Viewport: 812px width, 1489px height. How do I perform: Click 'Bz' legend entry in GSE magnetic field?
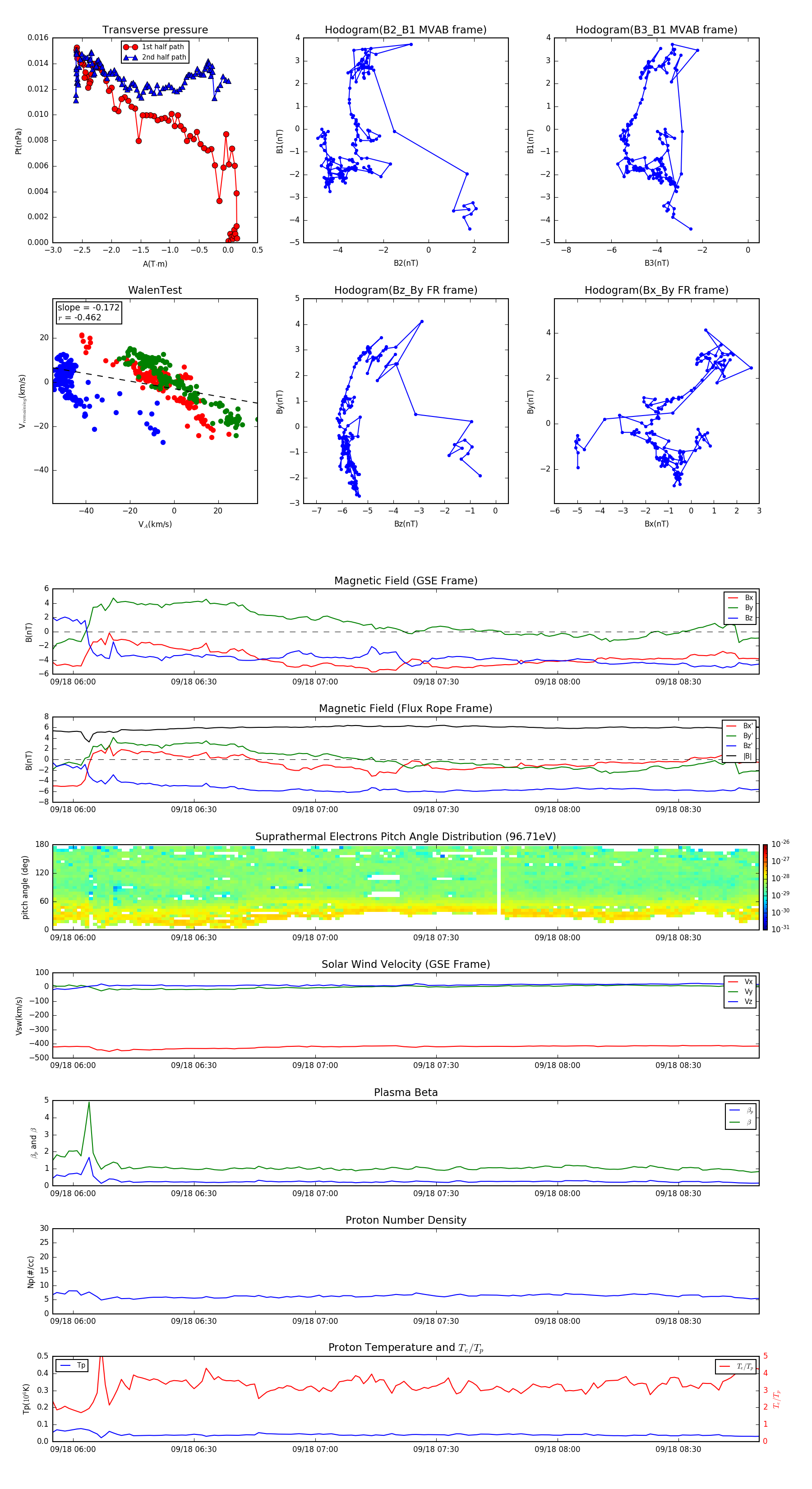[x=741, y=618]
